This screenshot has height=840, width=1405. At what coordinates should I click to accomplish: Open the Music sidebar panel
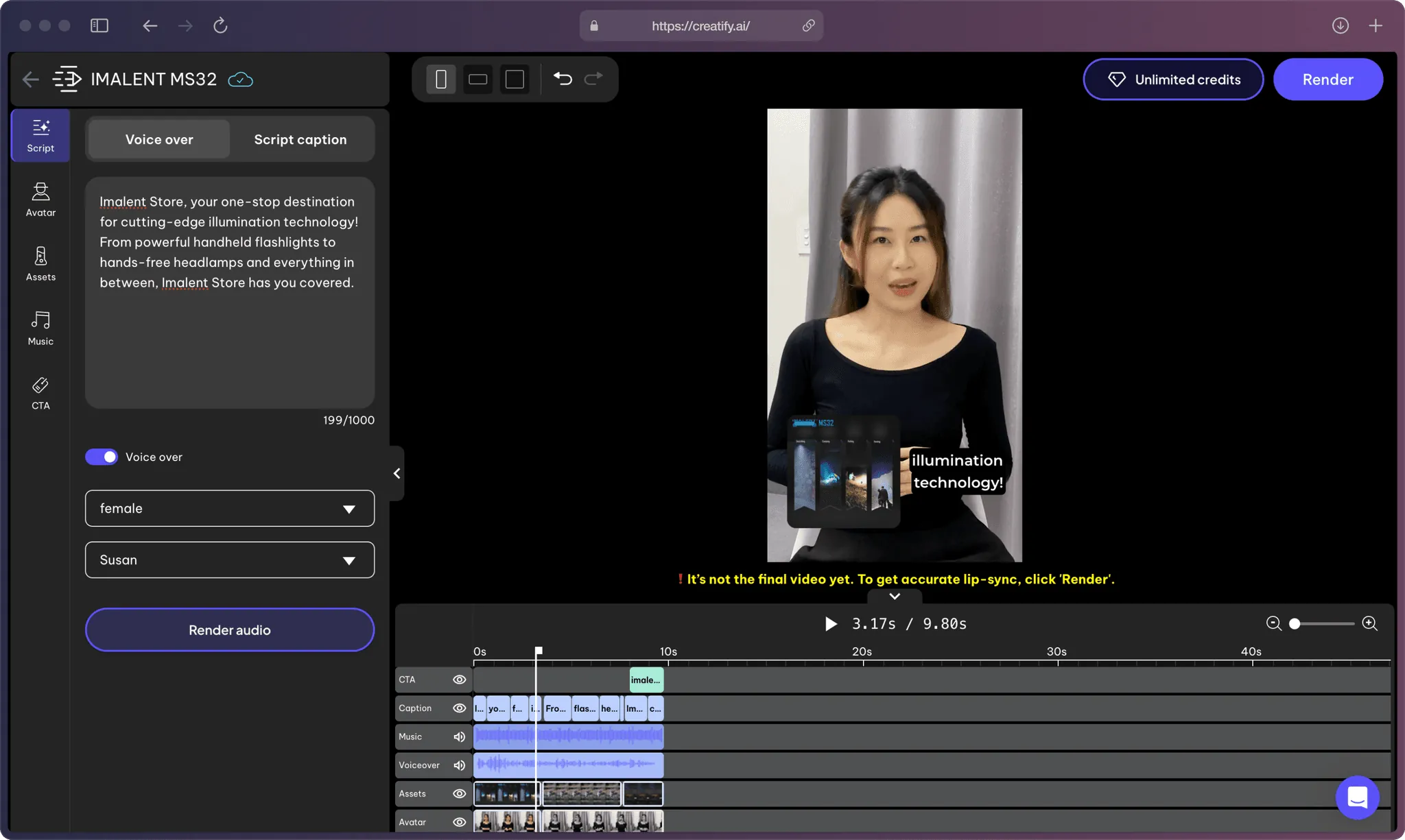click(x=40, y=328)
